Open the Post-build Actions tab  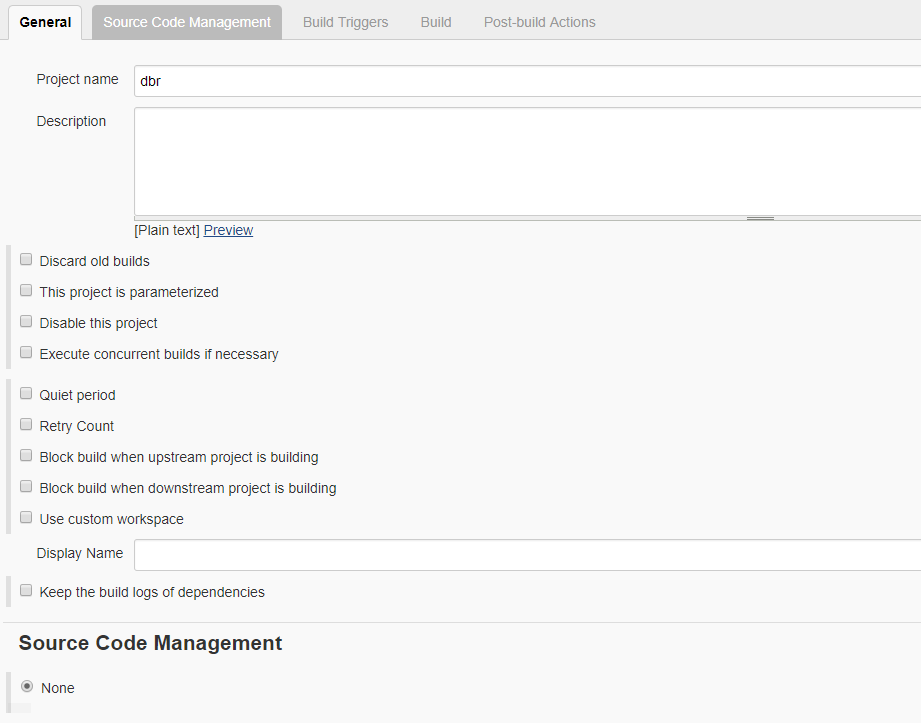(539, 22)
